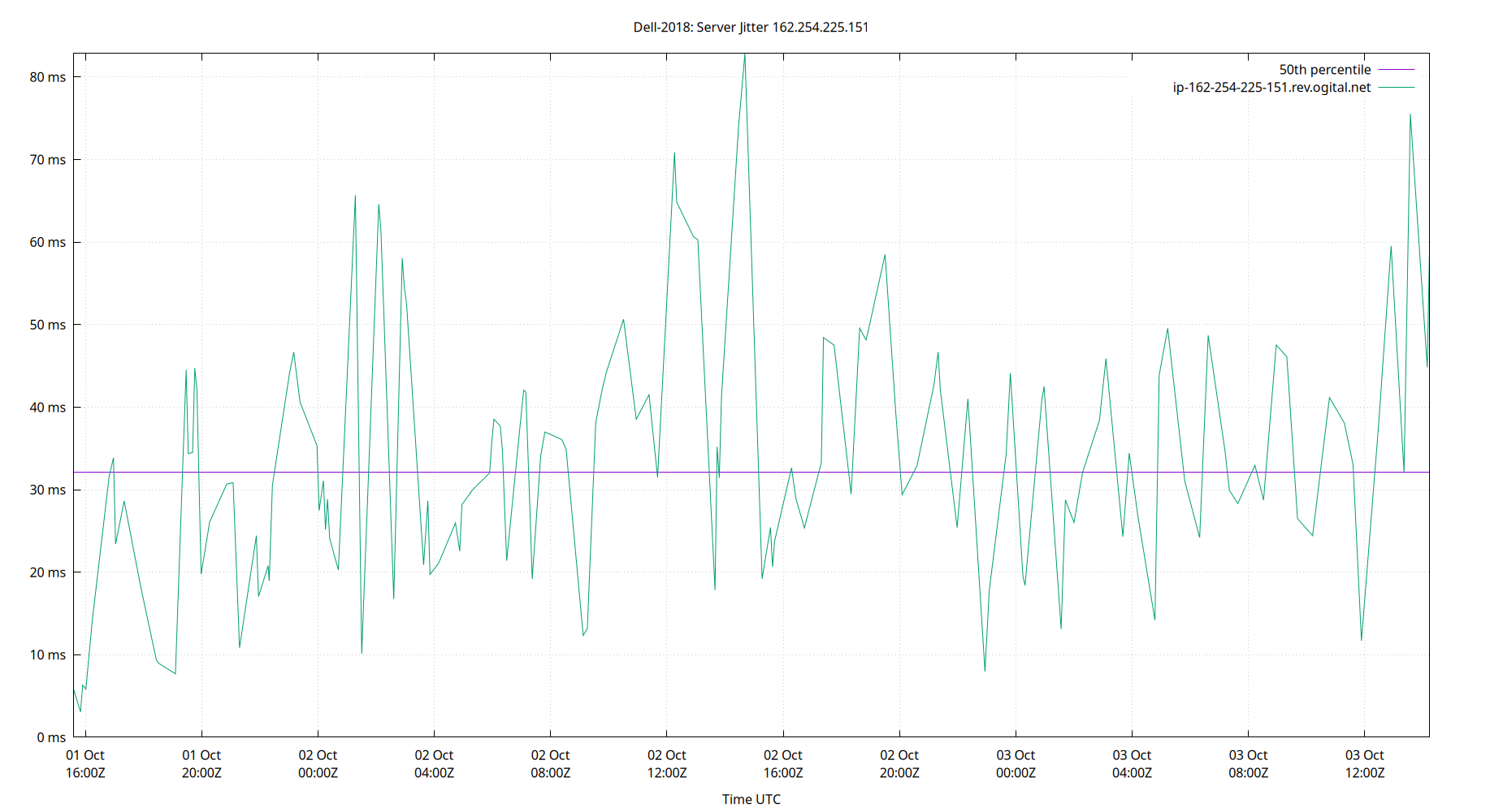1503x812 pixels.
Task: Click the '01 Oct 20:00Z' x-axis label
Action: pos(201,764)
